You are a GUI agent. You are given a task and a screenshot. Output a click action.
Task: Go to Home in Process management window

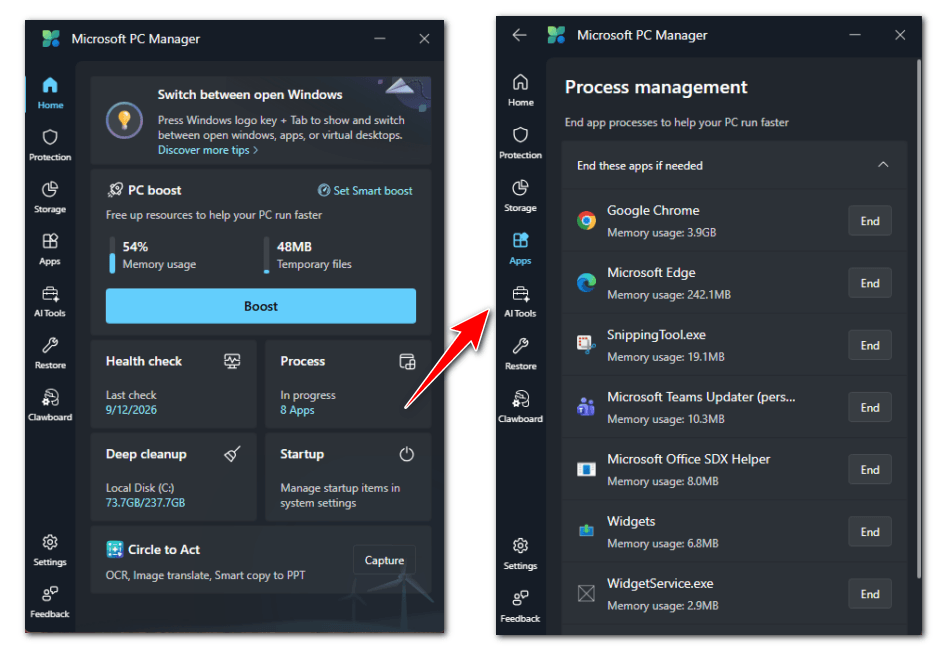[520, 91]
